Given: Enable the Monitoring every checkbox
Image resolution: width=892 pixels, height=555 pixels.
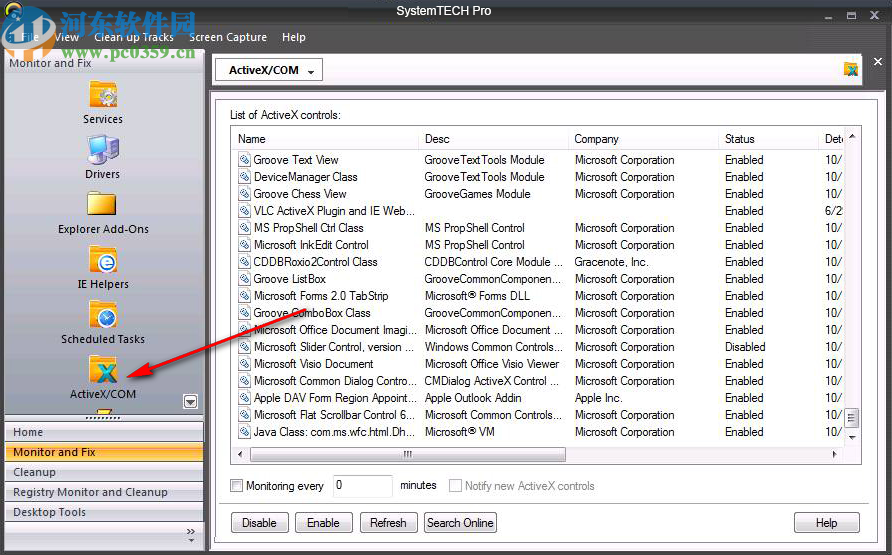Looking at the screenshot, I should (x=236, y=486).
